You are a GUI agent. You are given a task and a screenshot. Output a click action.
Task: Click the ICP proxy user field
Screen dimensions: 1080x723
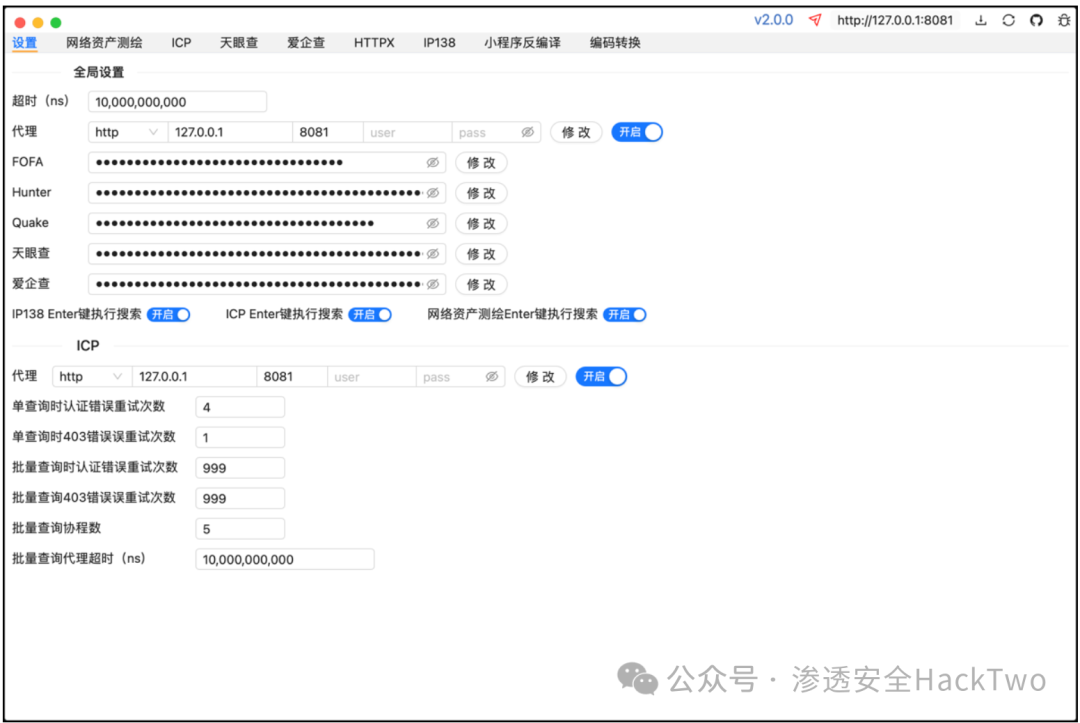point(371,377)
